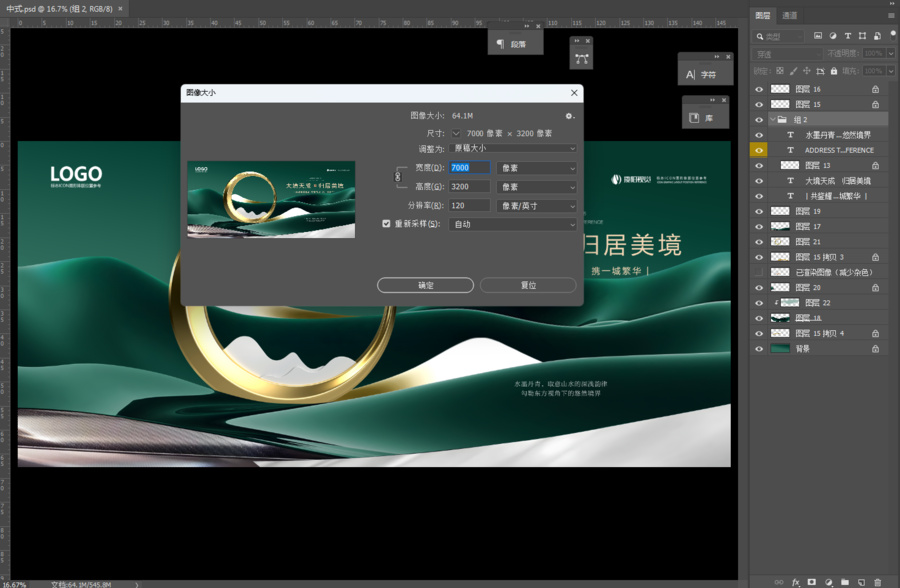Collapse group 组 2 arrow
The width and height of the screenshot is (900, 588).
tap(773, 119)
